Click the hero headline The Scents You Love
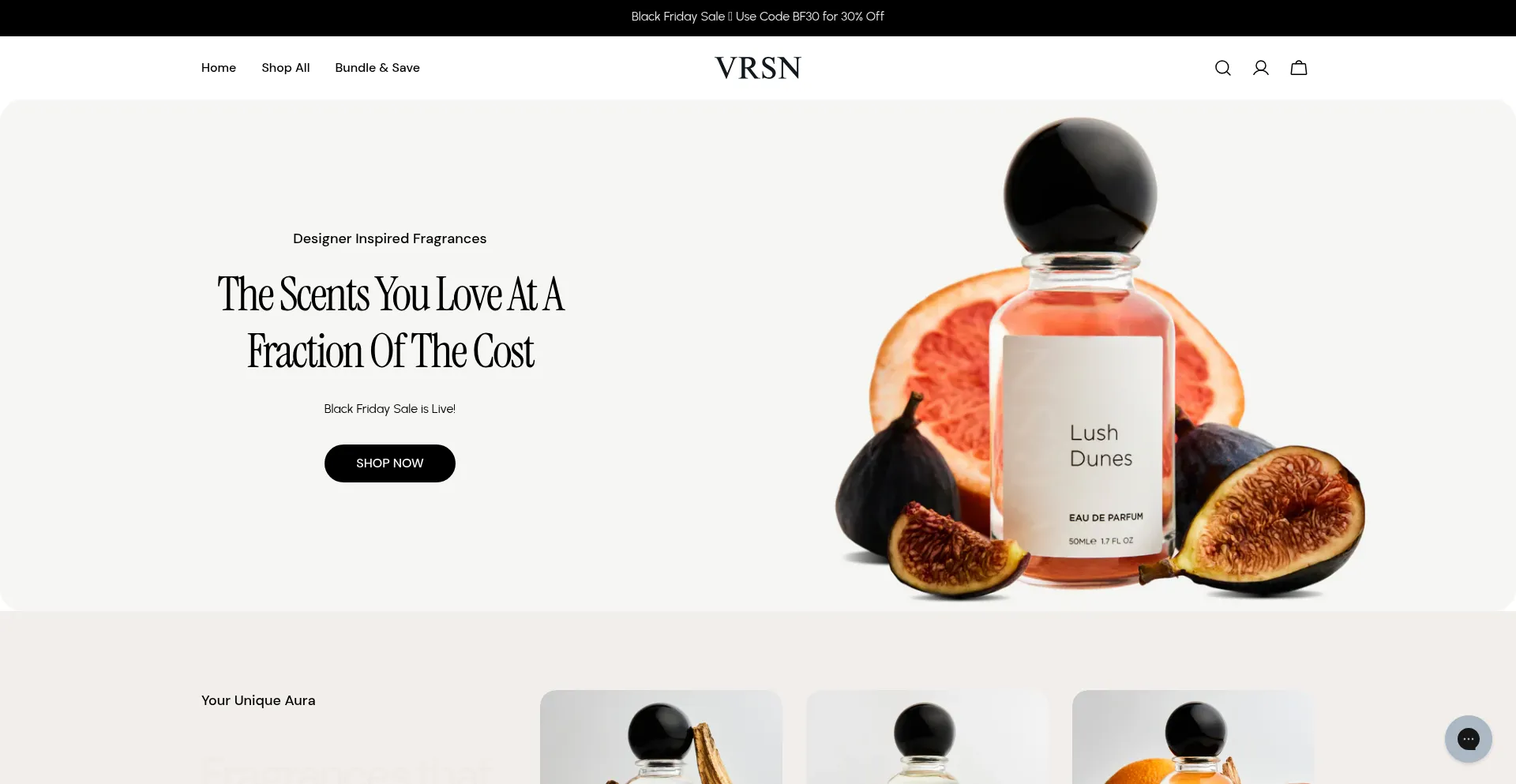 [x=390, y=322]
